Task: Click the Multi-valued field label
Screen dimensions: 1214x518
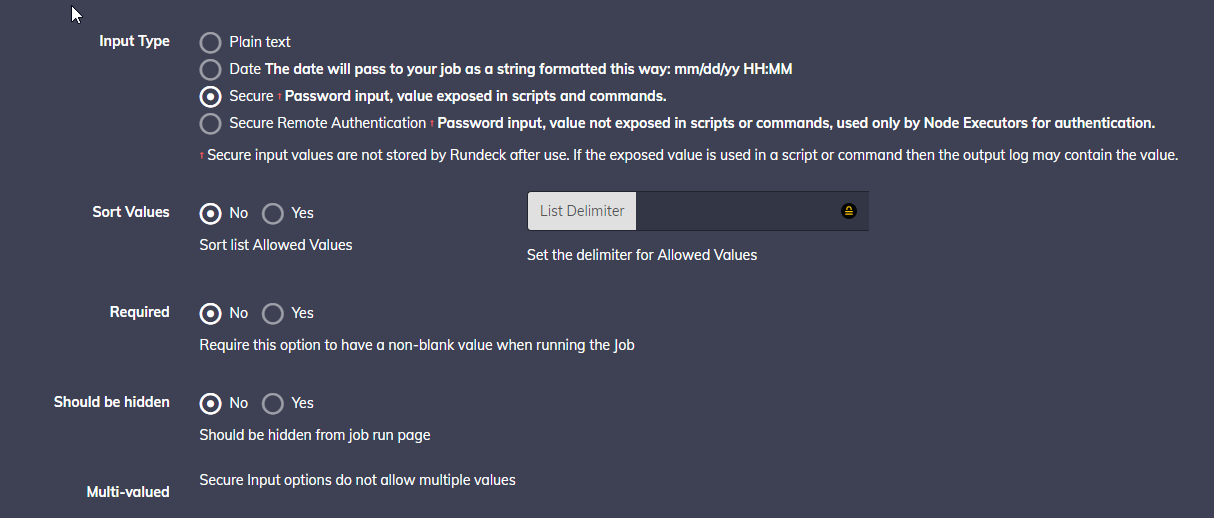Action: pyautogui.click(x=128, y=492)
